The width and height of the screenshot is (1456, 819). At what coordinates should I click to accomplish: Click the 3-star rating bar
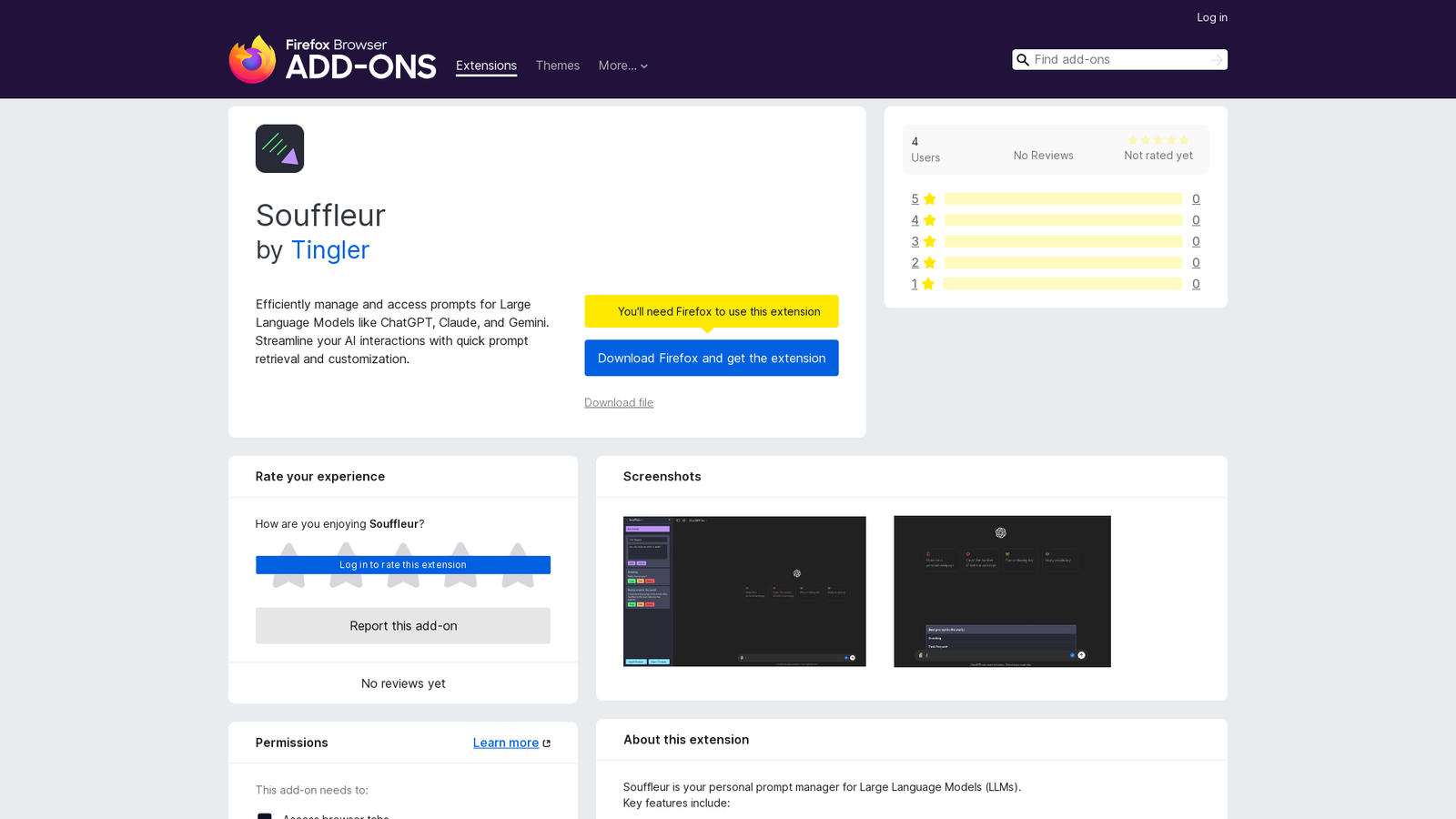(1063, 241)
